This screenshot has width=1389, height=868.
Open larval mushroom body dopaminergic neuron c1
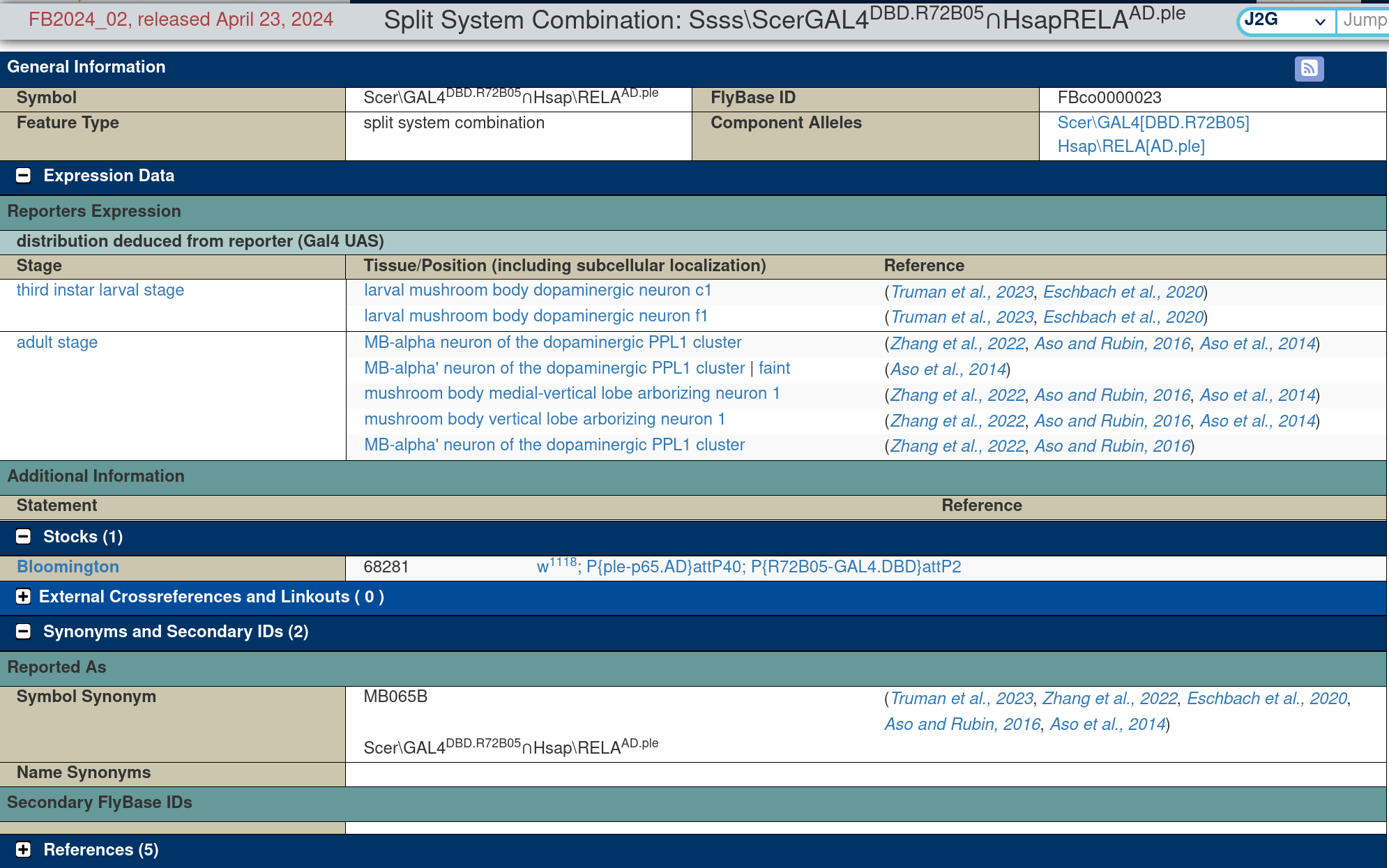click(538, 290)
